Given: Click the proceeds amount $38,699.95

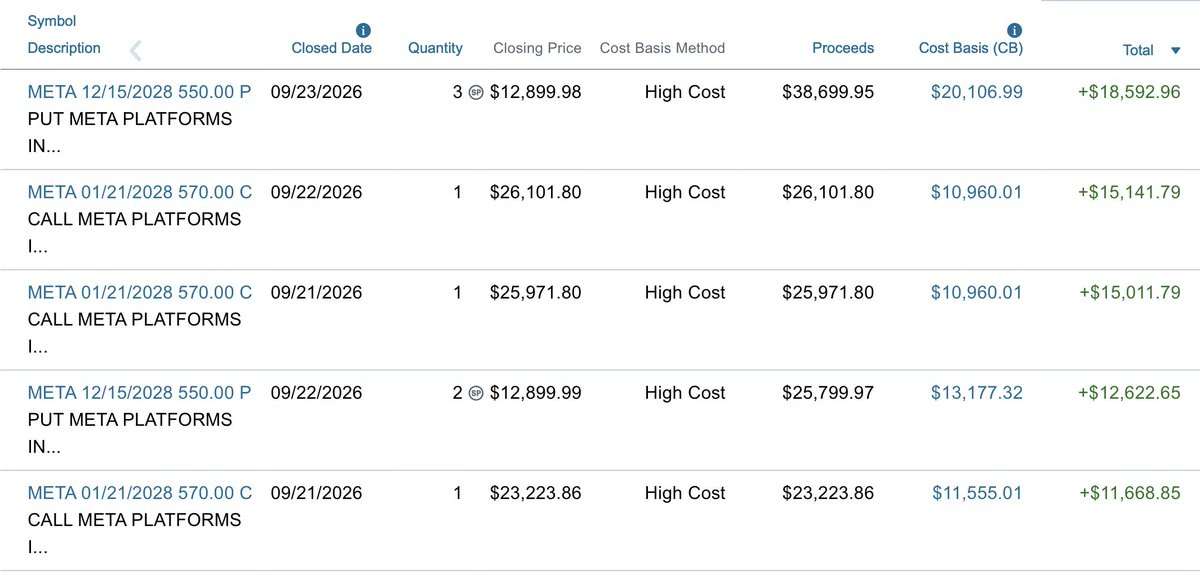Looking at the screenshot, I should click(x=828, y=92).
